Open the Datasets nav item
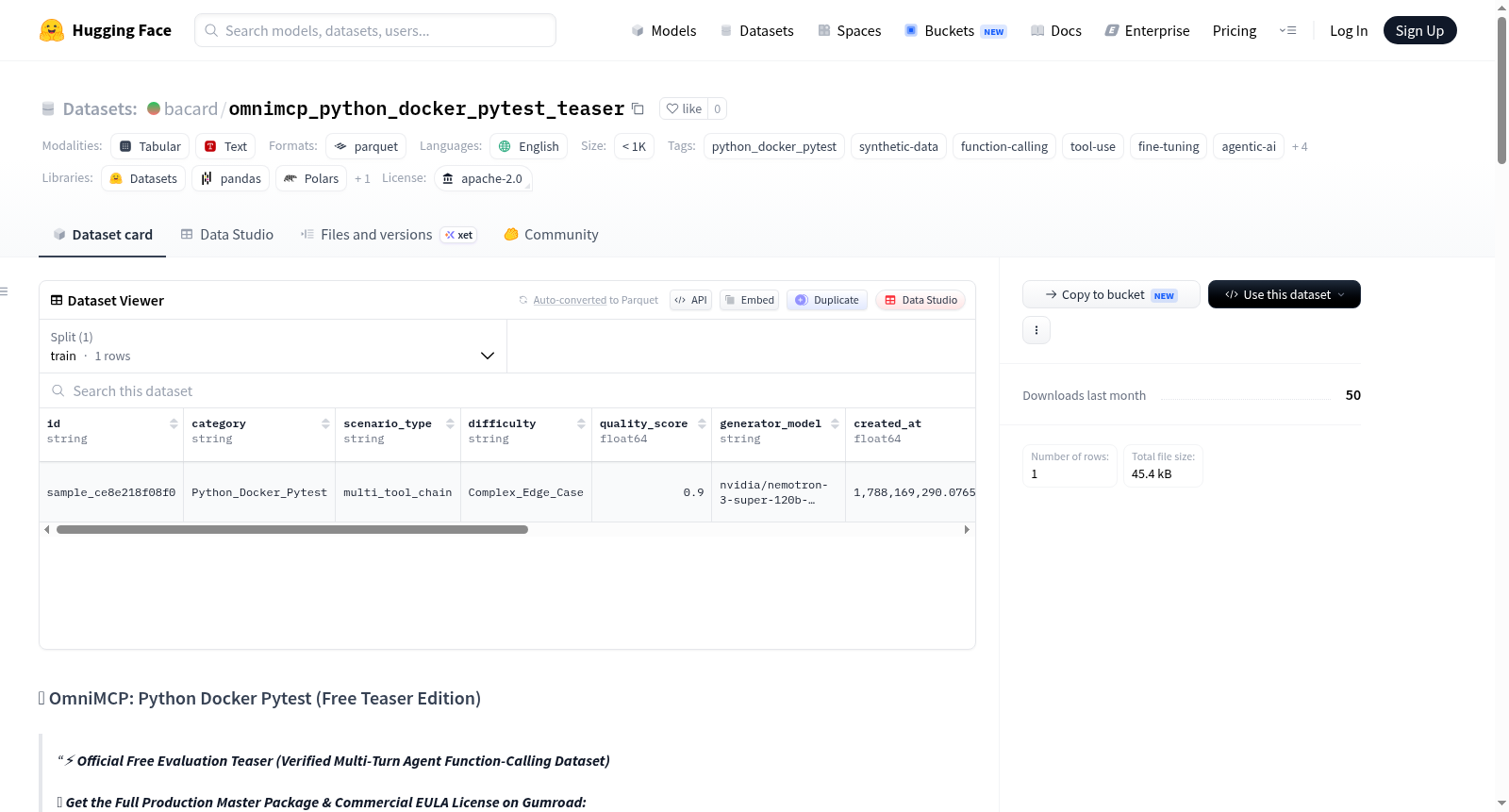The image size is (1509, 812). (756, 30)
